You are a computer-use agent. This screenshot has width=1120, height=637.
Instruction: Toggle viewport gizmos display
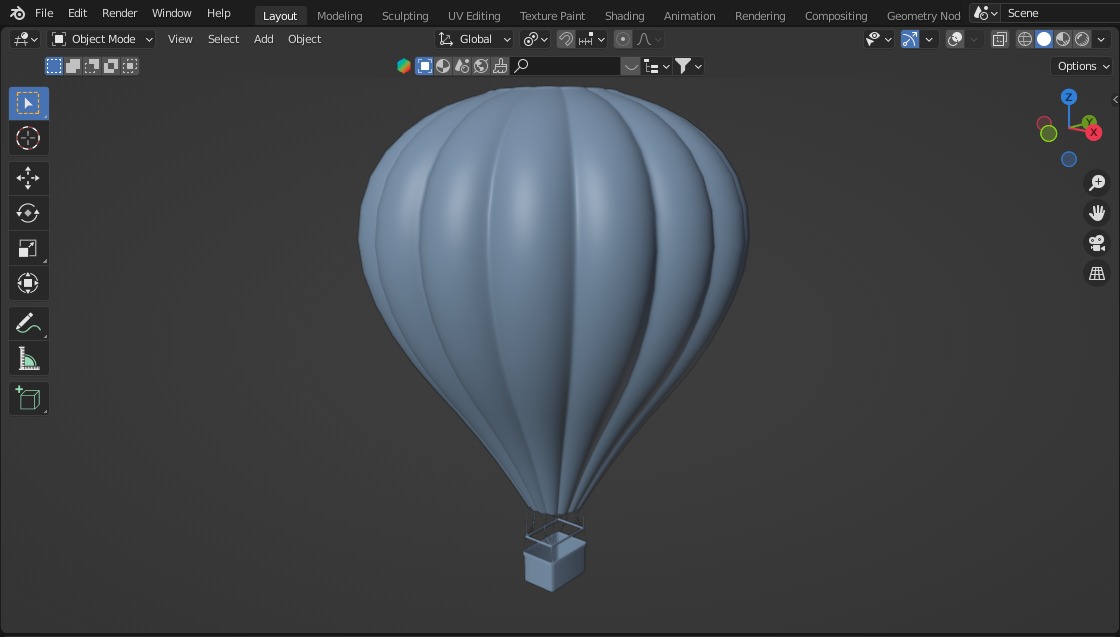tap(909, 39)
